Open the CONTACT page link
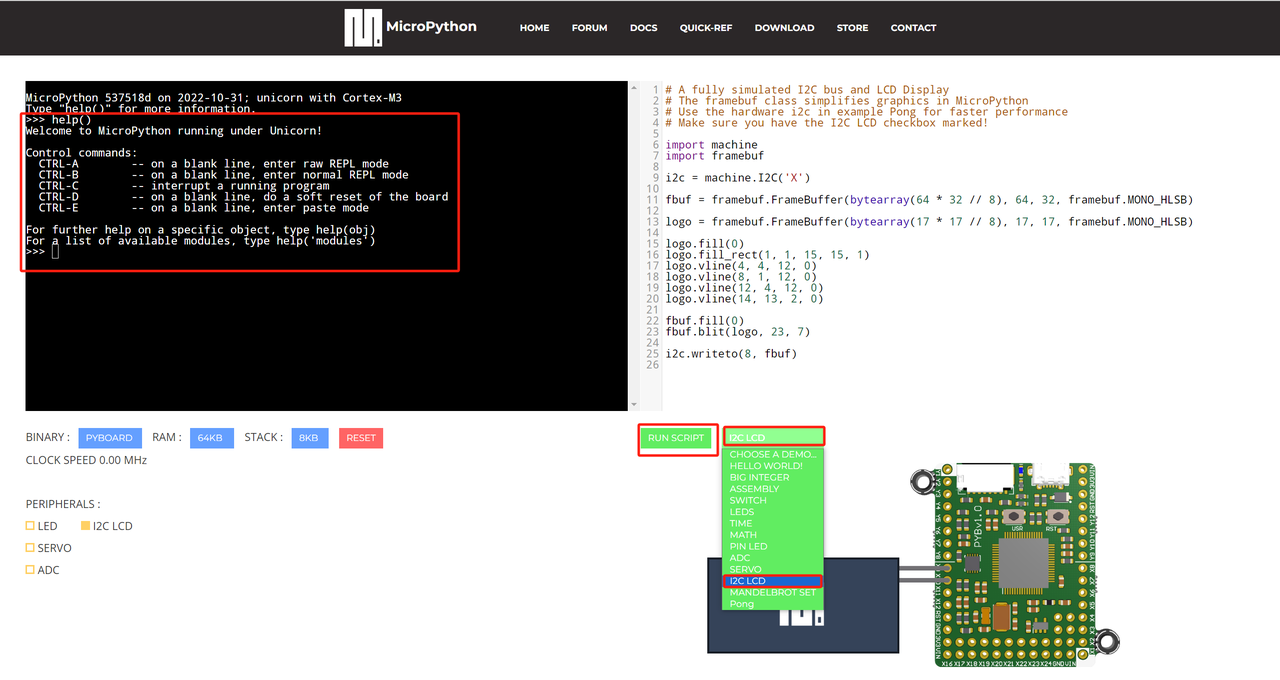The image size is (1280, 680). (913, 28)
